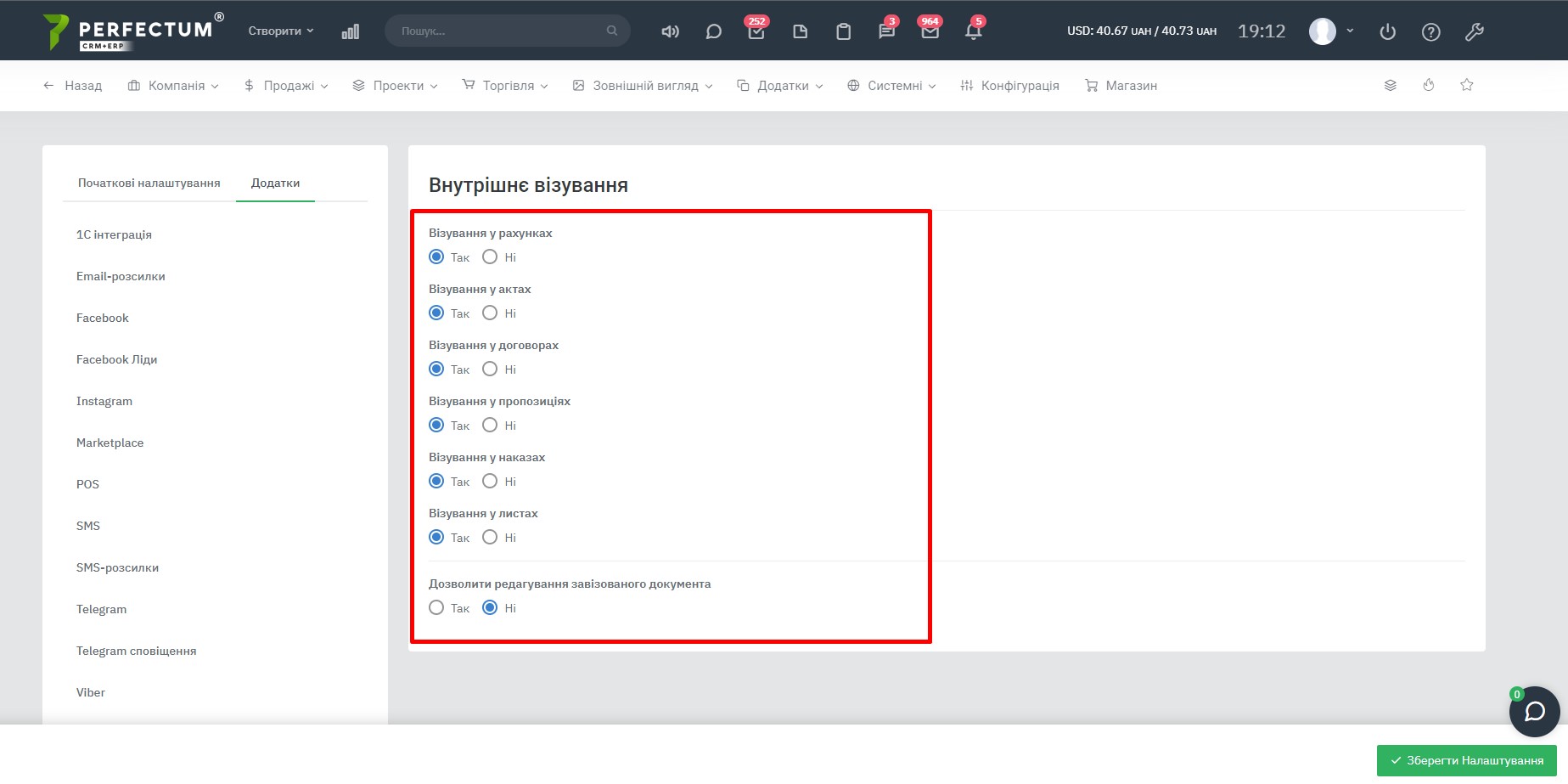
Task: Click the flame icon in navigation bar
Action: pyautogui.click(x=1429, y=85)
